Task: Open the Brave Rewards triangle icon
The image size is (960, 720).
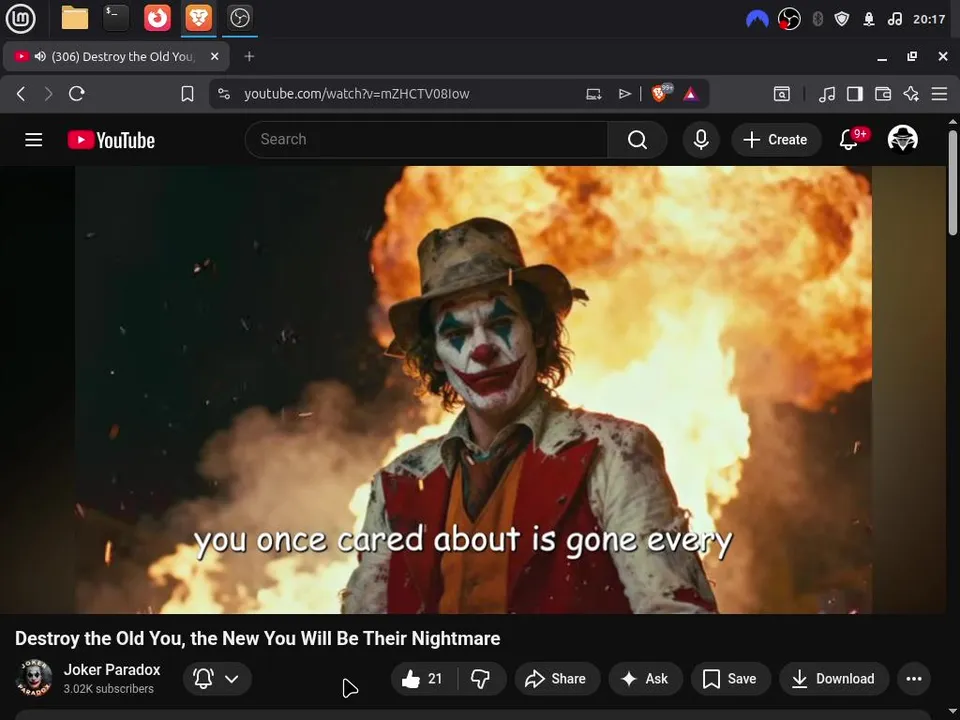Action: coord(691,94)
